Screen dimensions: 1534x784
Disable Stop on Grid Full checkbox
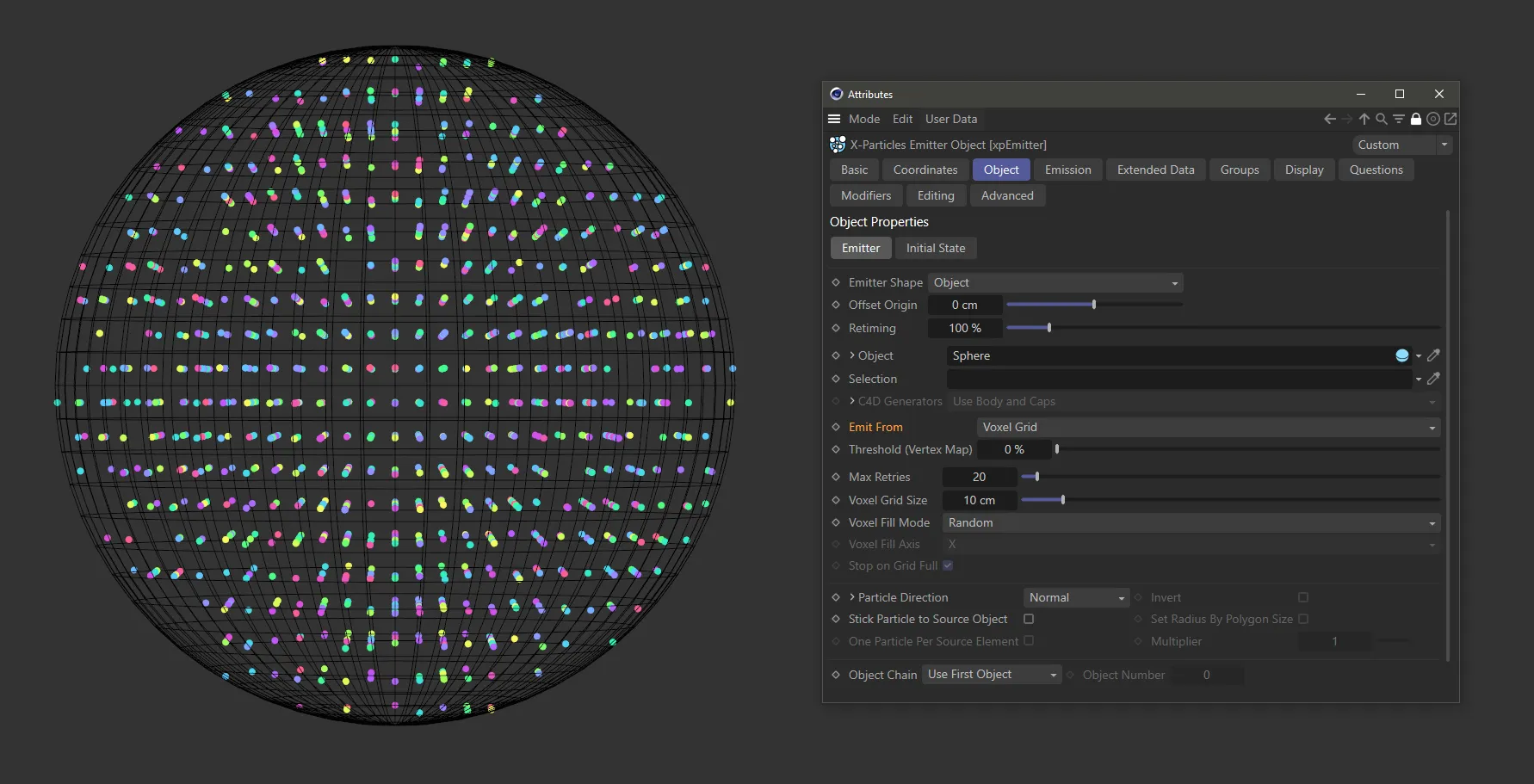(x=948, y=565)
